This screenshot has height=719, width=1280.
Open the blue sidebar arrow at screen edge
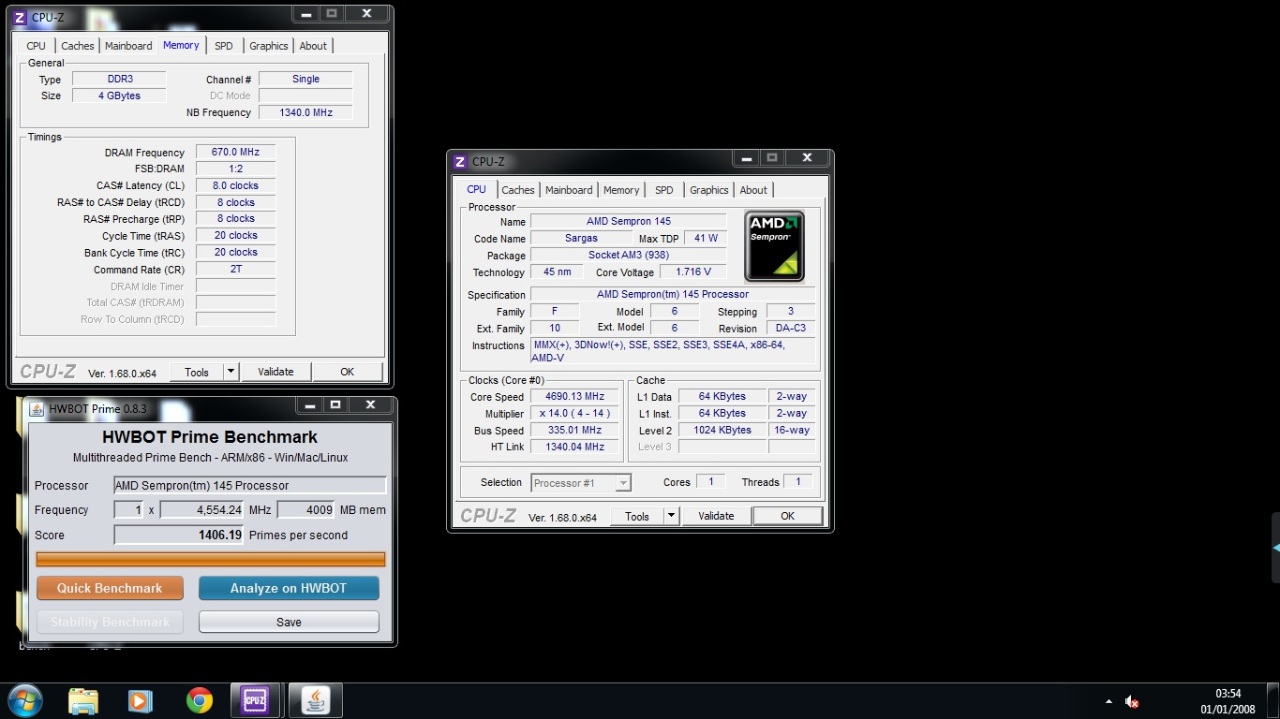pyautogui.click(x=1276, y=548)
